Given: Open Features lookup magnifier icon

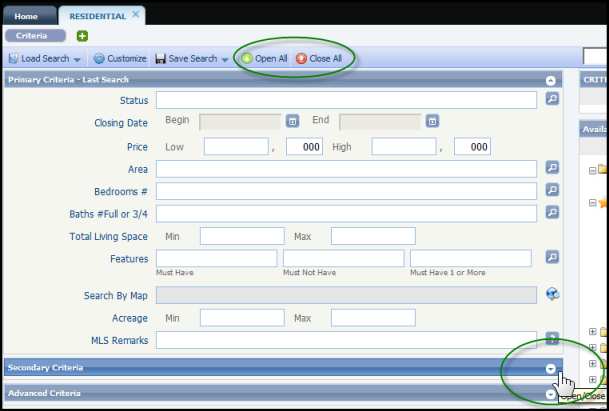Looking at the screenshot, I should pos(552,257).
